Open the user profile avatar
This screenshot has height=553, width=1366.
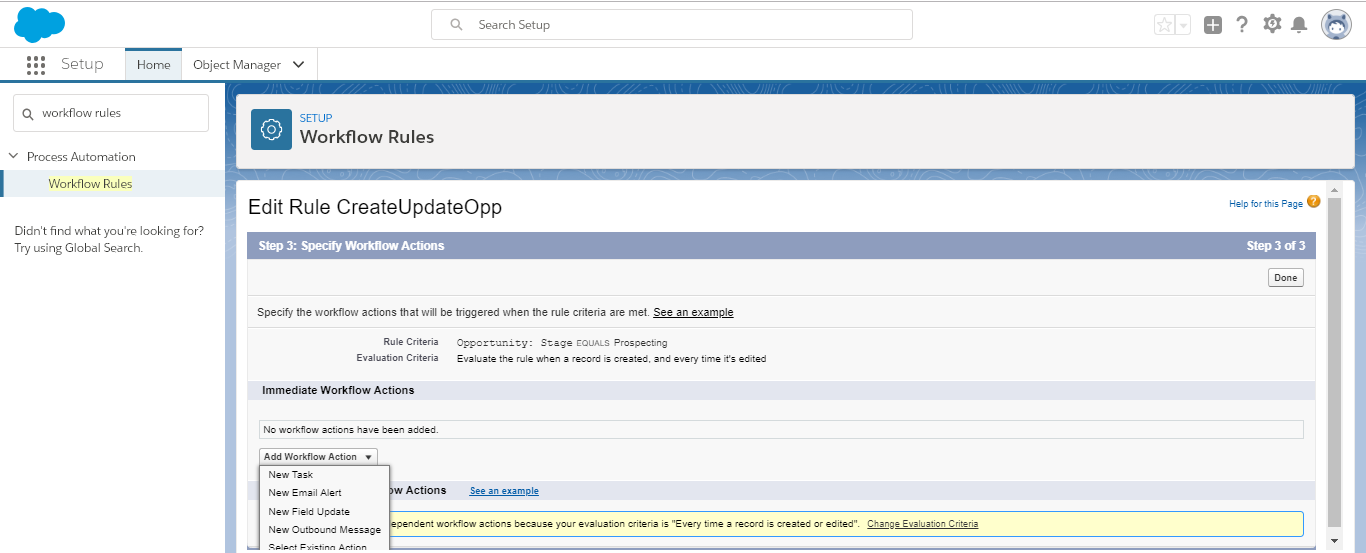pos(1336,25)
